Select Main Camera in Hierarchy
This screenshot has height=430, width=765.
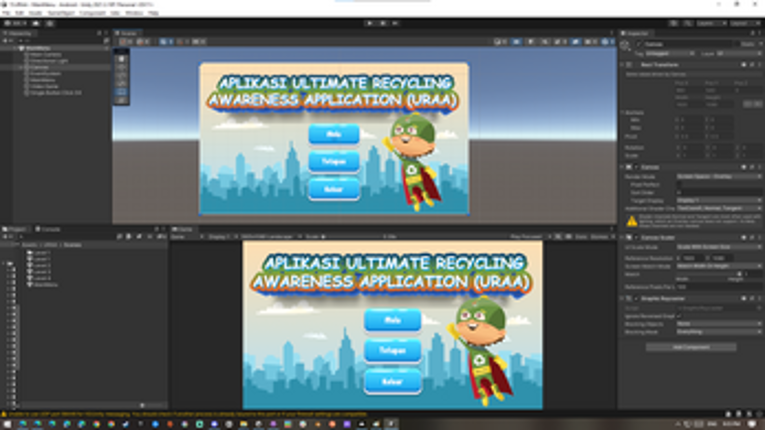(45, 55)
